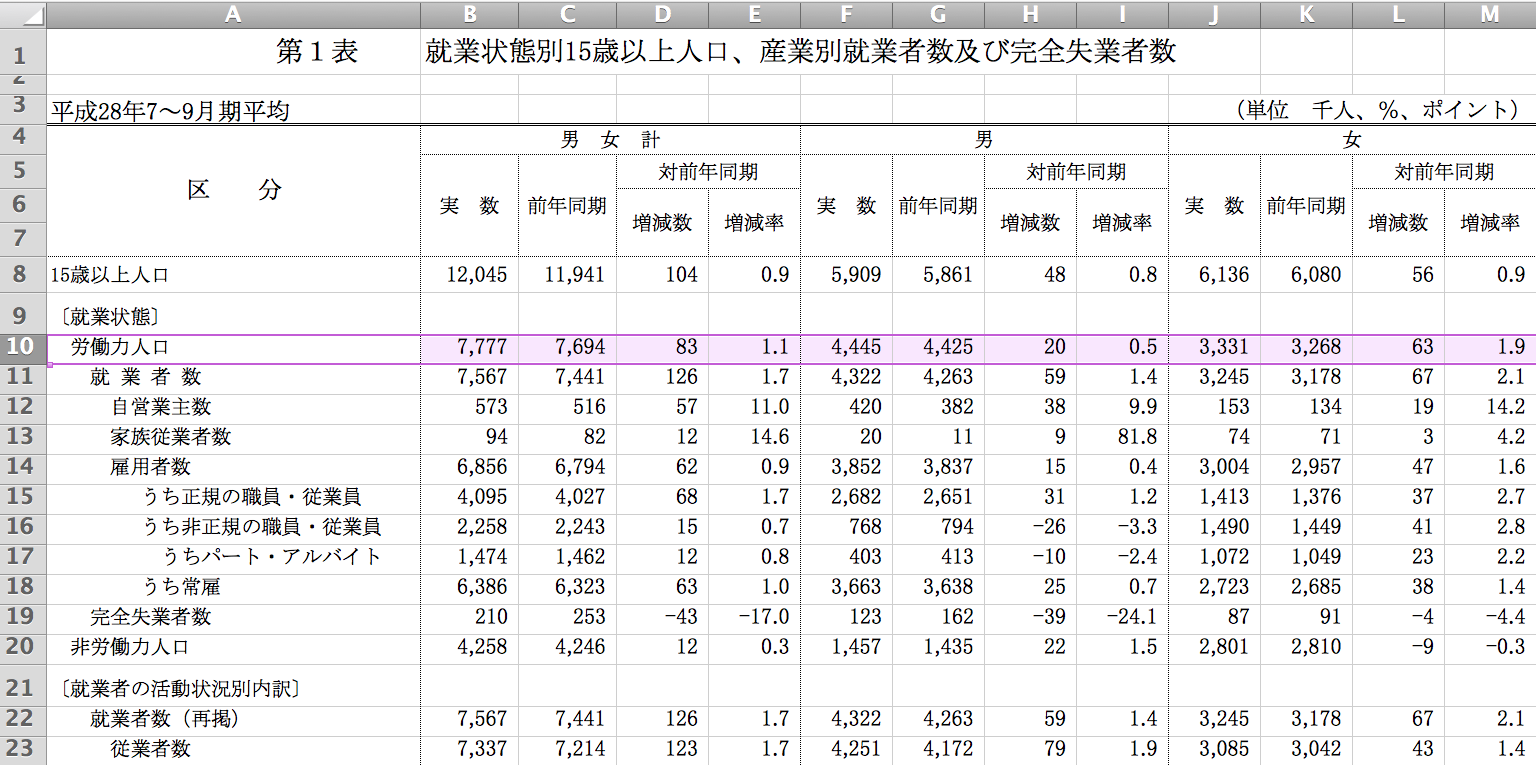Select the cell with rate 81.8
Image resolution: width=1536 pixels, height=765 pixels.
pos(1122,437)
